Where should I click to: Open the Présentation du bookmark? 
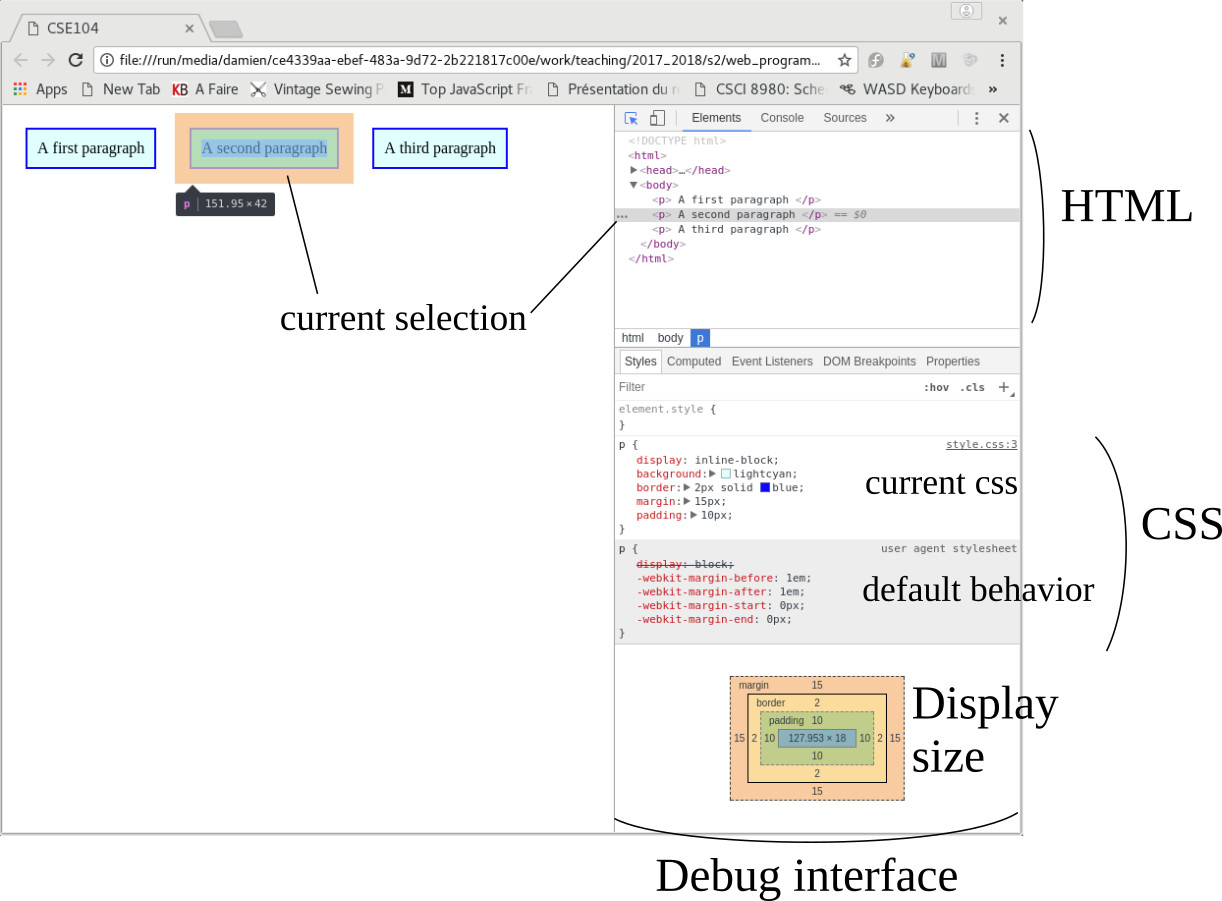click(614, 89)
